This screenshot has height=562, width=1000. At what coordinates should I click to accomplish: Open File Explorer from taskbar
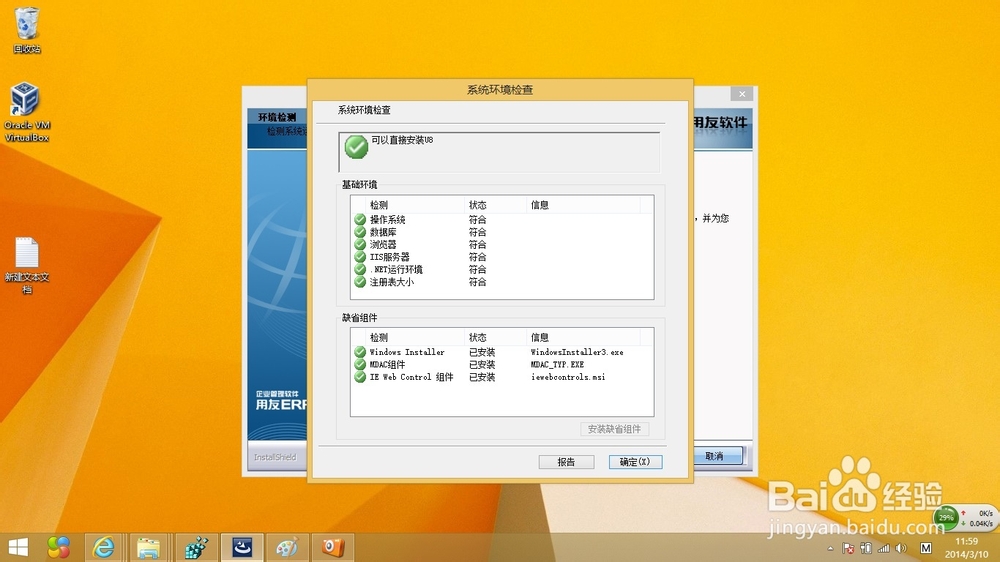pyautogui.click(x=149, y=547)
